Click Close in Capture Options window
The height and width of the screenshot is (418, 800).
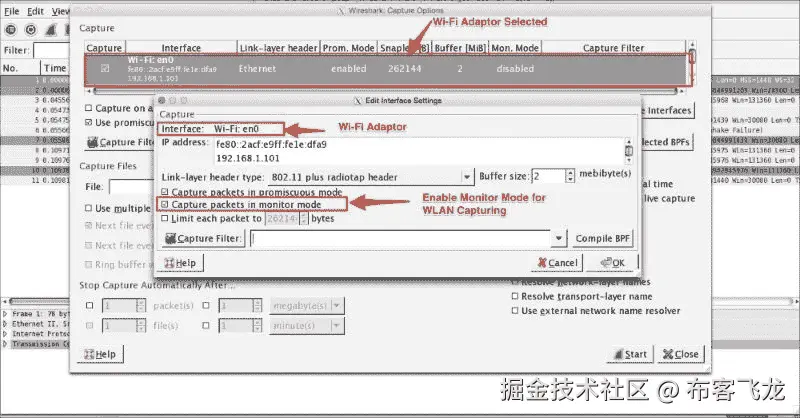(x=681, y=354)
